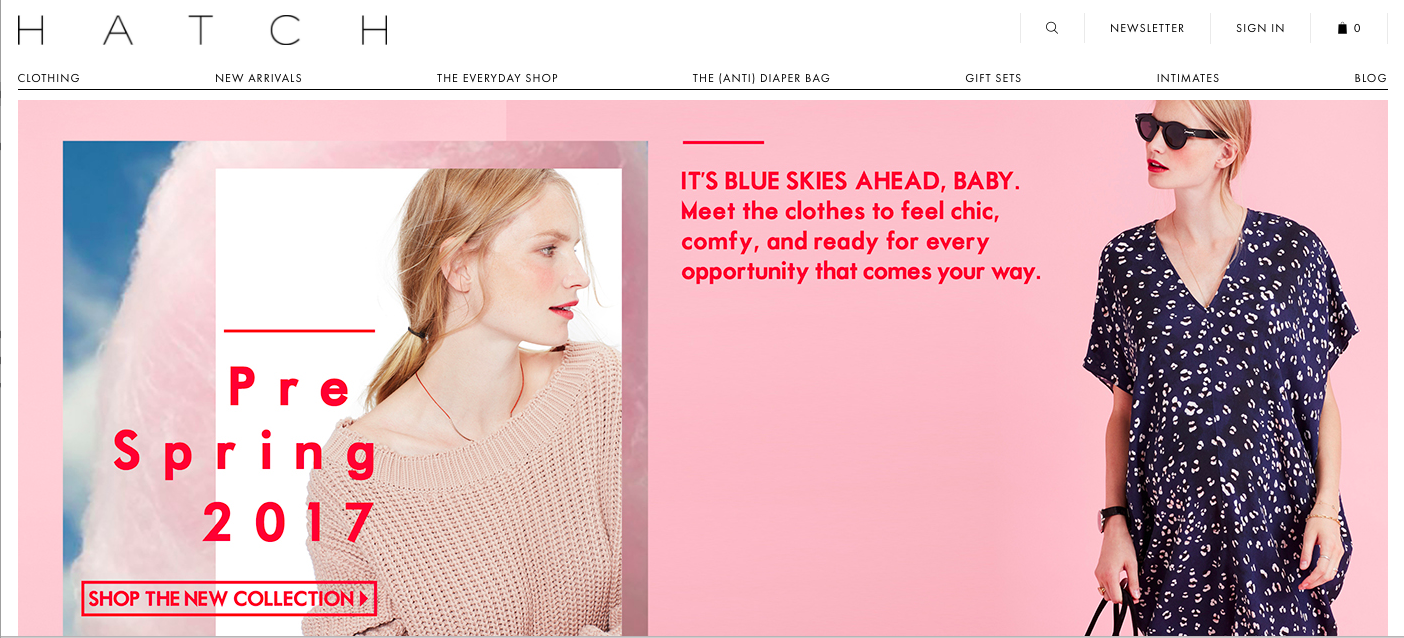Click the cart item count number
This screenshot has height=638, width=1404.
(x=1357, y=28)
